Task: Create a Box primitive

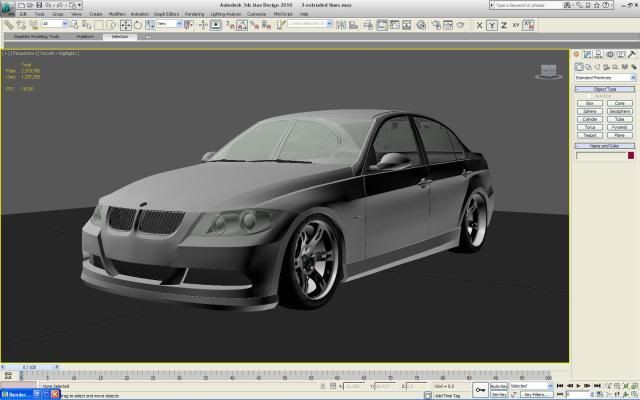Action: coord(590,103)
